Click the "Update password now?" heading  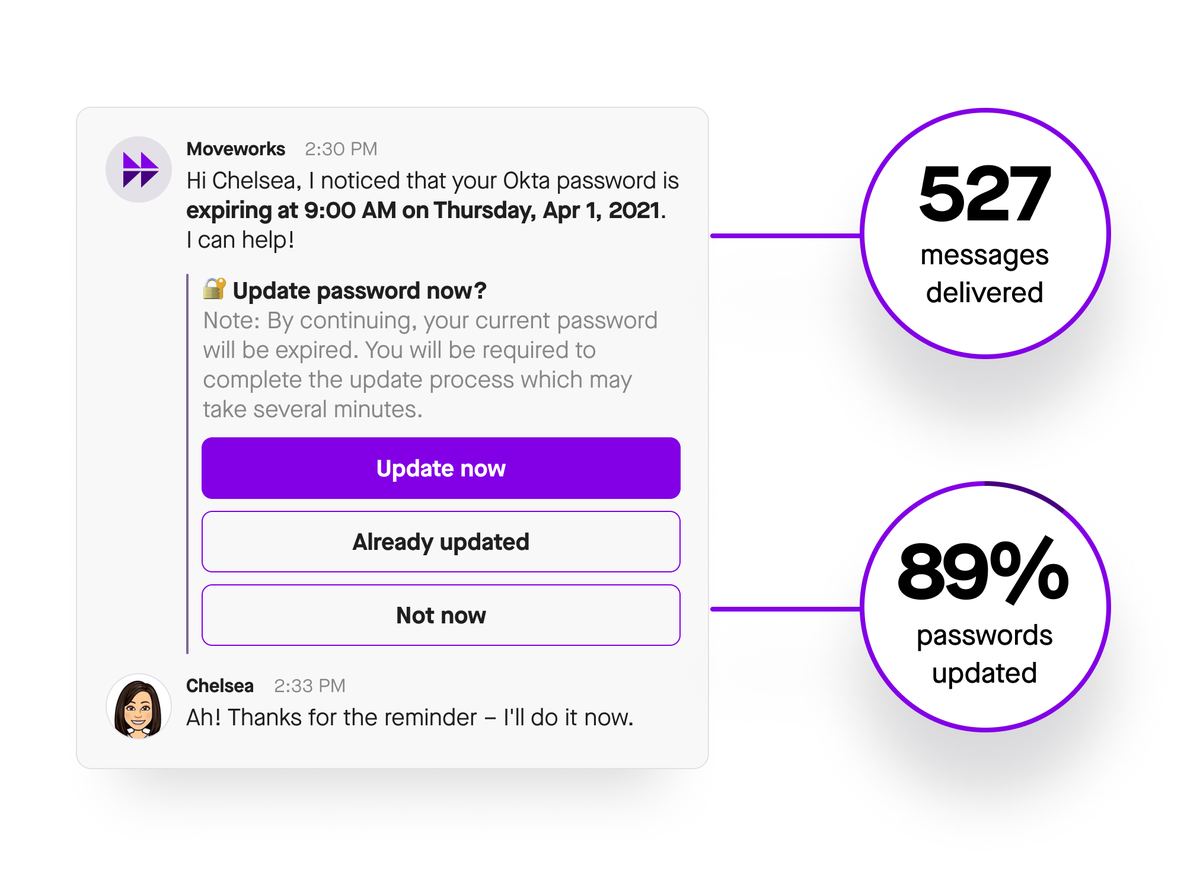click(360, 291)
